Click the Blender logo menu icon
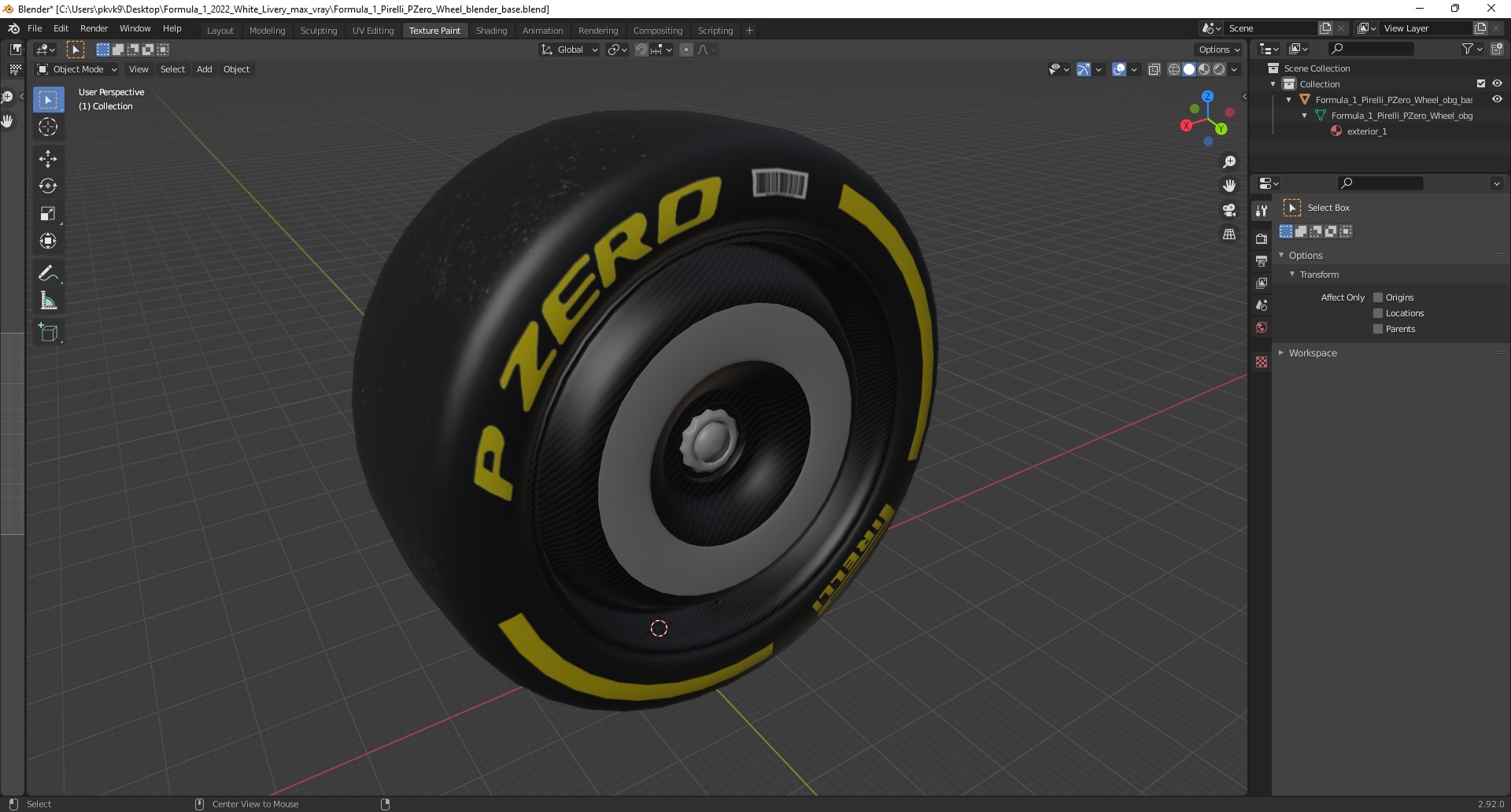This screenshot has width=1511, height=812. 13,28
